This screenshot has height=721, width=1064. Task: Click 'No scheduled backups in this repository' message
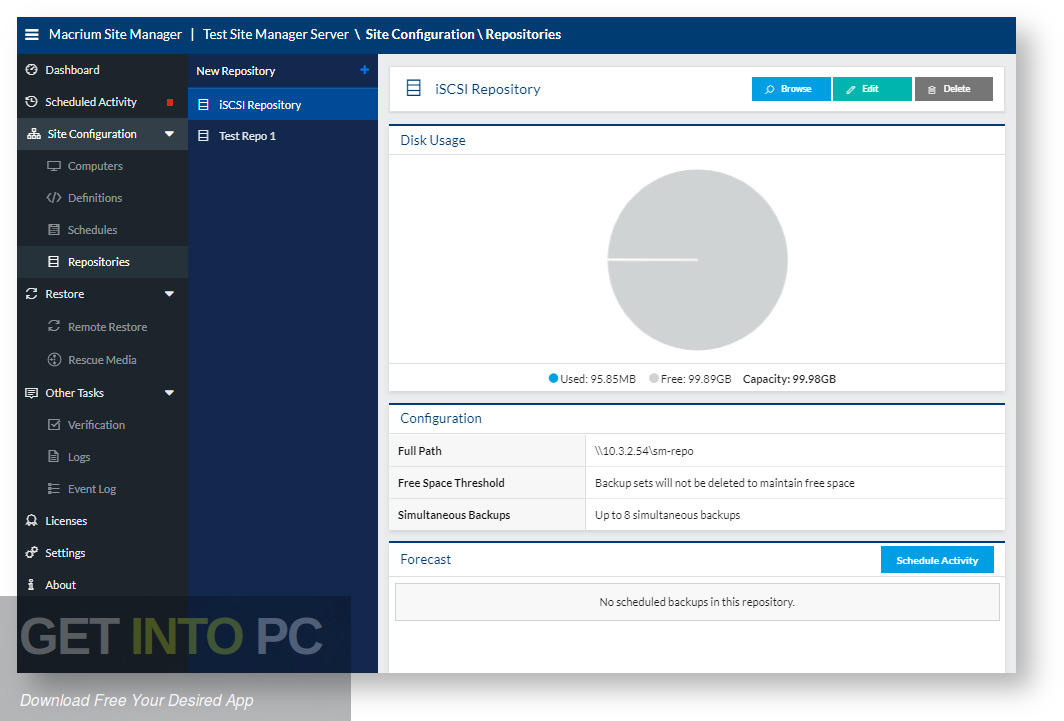coord(697,602)
